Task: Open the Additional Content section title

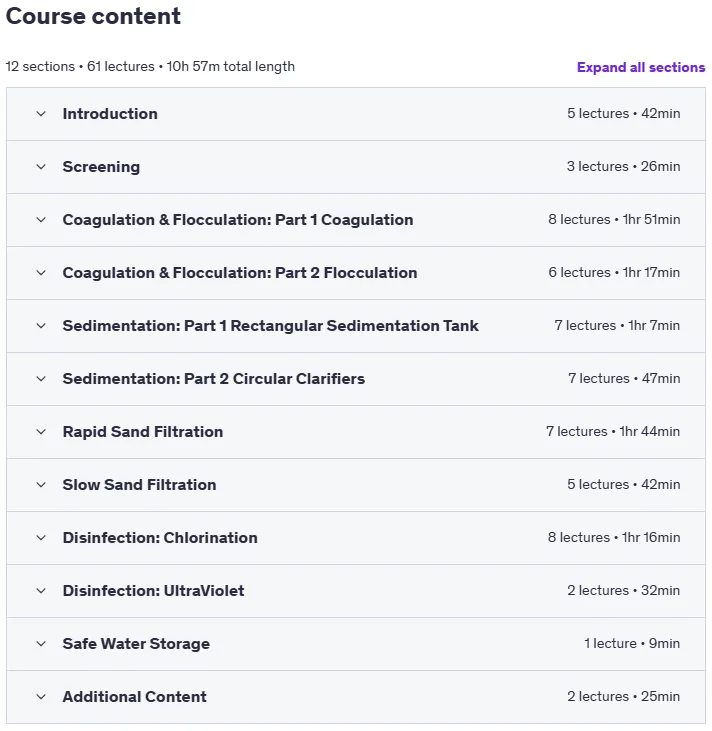Action: [134, 697]
